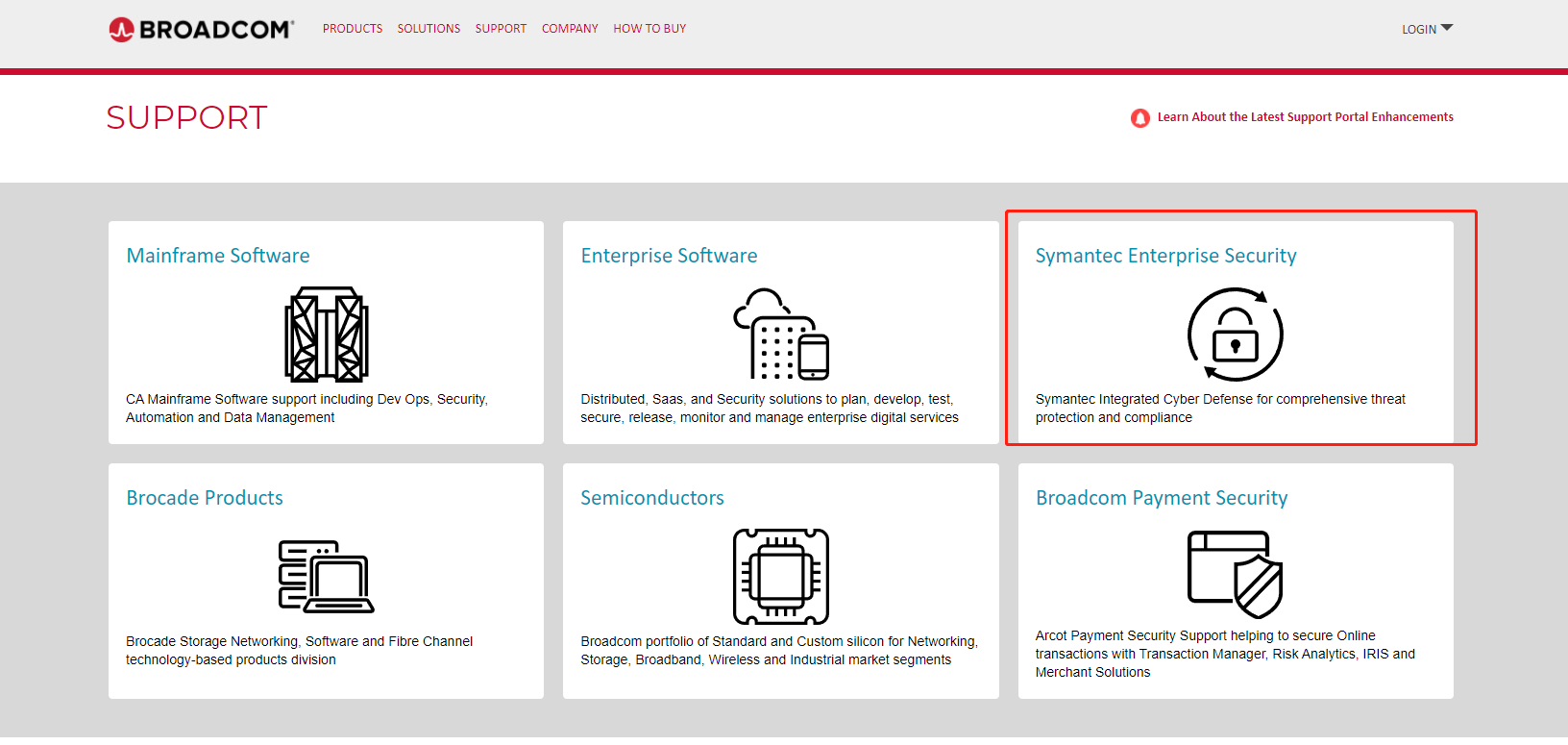Click the mainframe server cabinet icon

[x=327, y=334]
